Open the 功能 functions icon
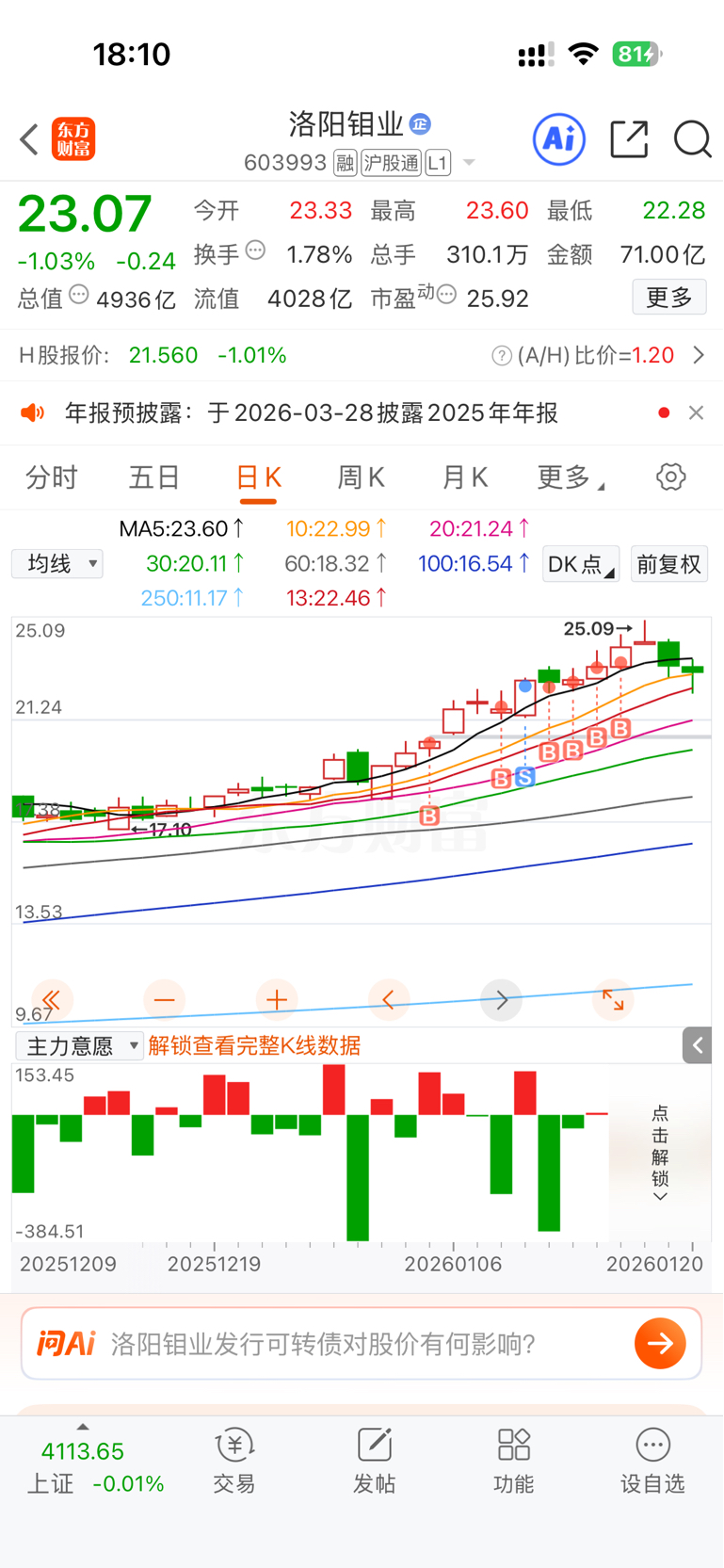Screen dimensions: 724x1568 (x=514, y=1461)
